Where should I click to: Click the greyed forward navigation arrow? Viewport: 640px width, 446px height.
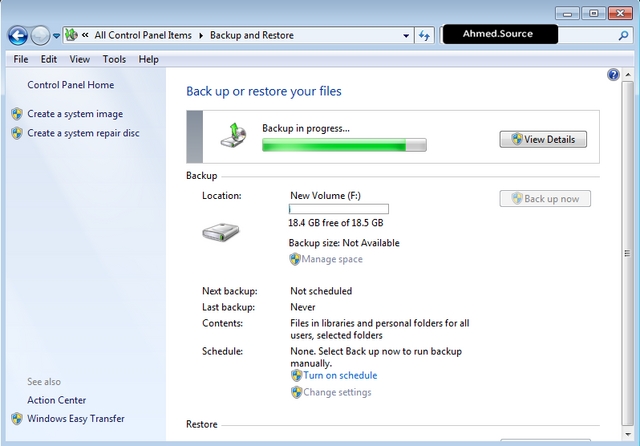[x=40, y=36]
